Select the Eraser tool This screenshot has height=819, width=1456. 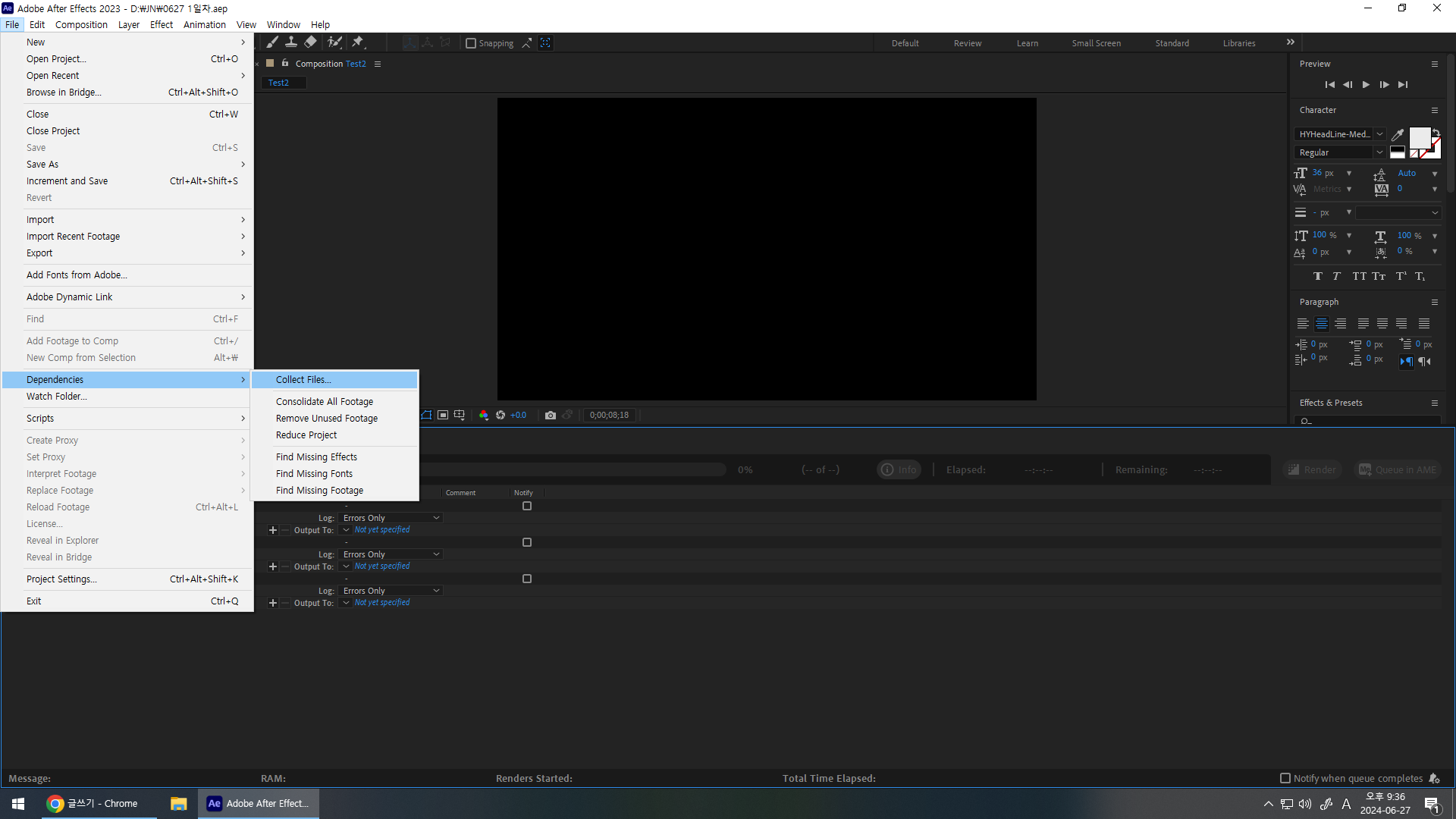[x=311, y=42]
